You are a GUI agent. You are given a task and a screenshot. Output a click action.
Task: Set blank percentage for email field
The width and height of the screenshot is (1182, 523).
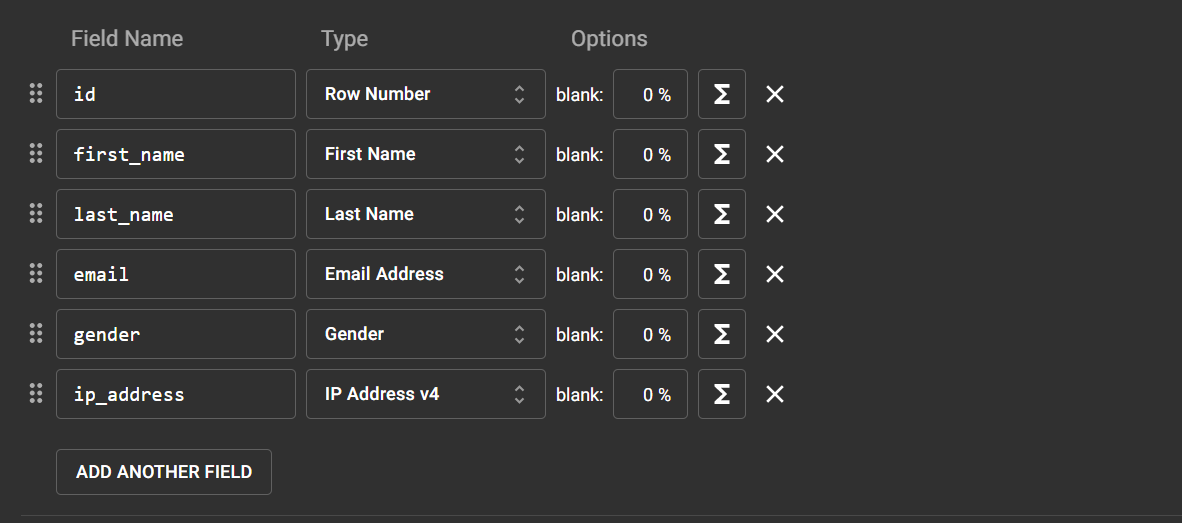click(650, 274)
